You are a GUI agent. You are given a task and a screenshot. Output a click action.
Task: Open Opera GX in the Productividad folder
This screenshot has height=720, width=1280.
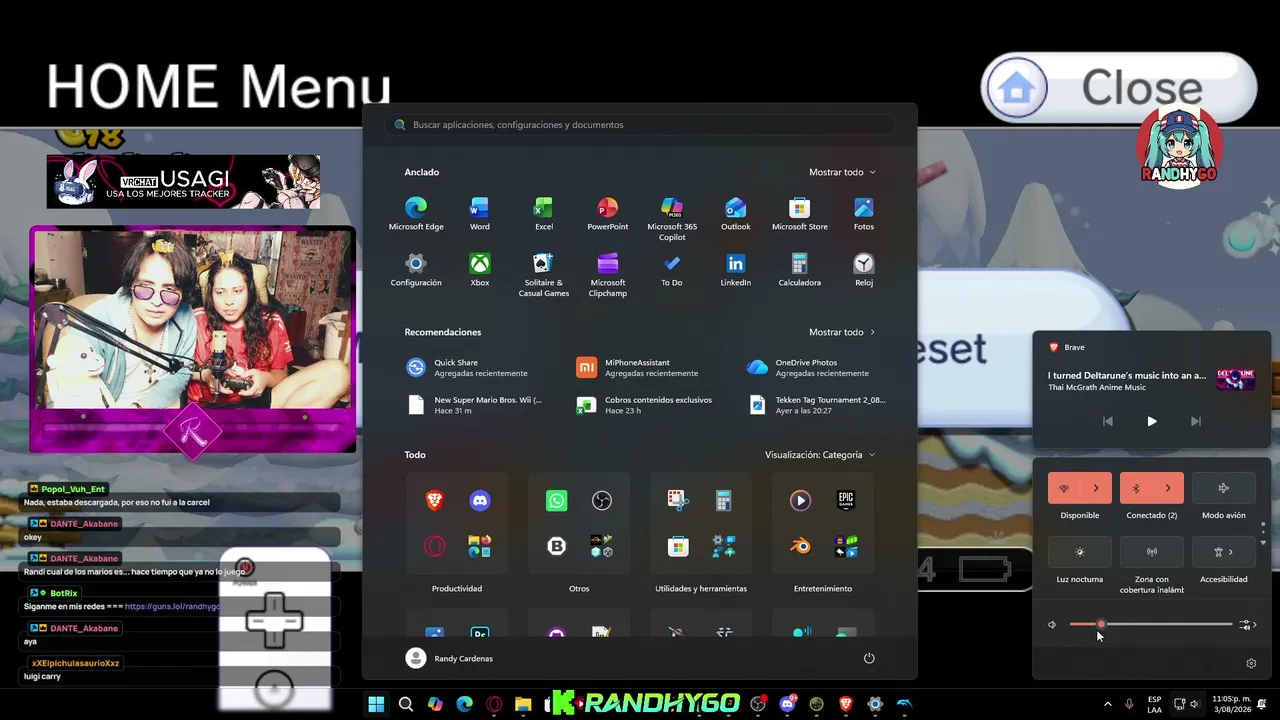pyautogui.click(x=435, y=546)
